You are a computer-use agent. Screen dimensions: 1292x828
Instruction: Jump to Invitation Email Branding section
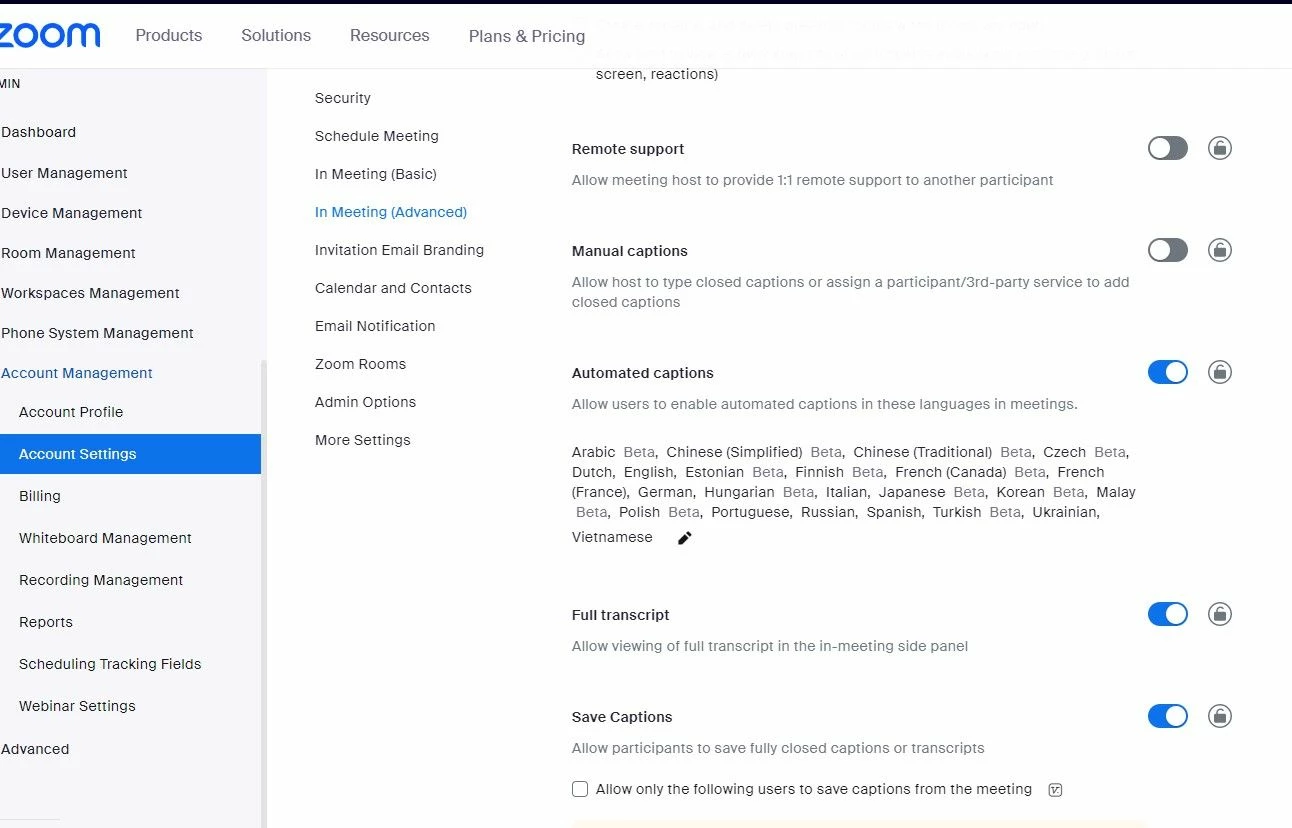click(x=399, y=250)
